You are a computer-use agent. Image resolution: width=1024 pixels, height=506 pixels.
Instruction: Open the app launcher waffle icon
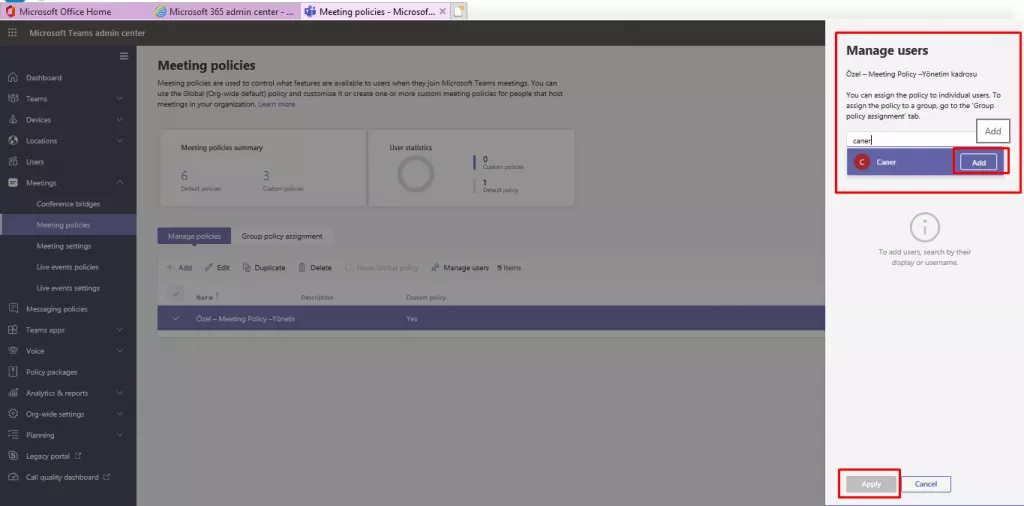[13, 33]
